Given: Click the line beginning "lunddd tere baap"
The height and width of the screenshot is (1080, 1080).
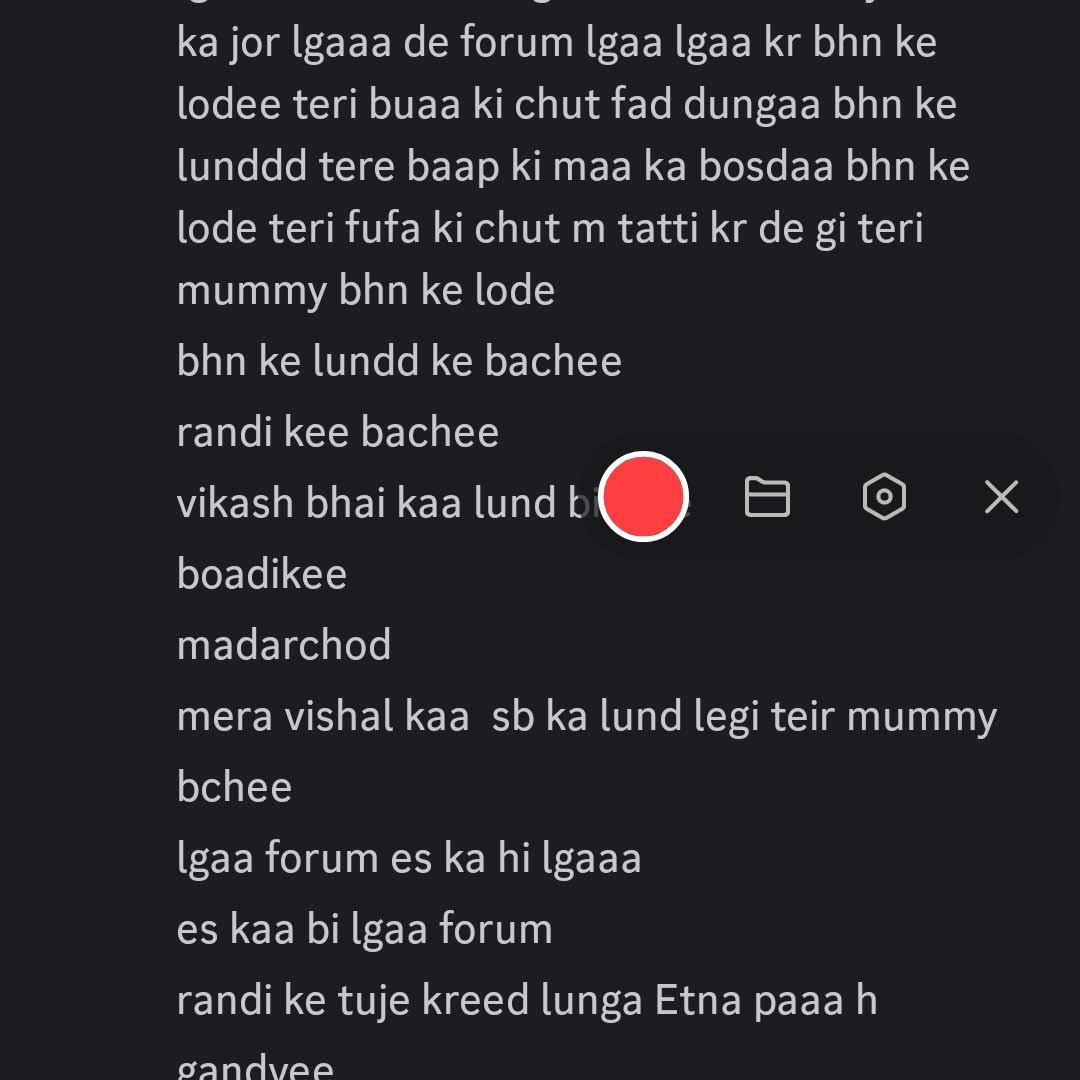Looking at the screenshot, I should pos(572,167).
